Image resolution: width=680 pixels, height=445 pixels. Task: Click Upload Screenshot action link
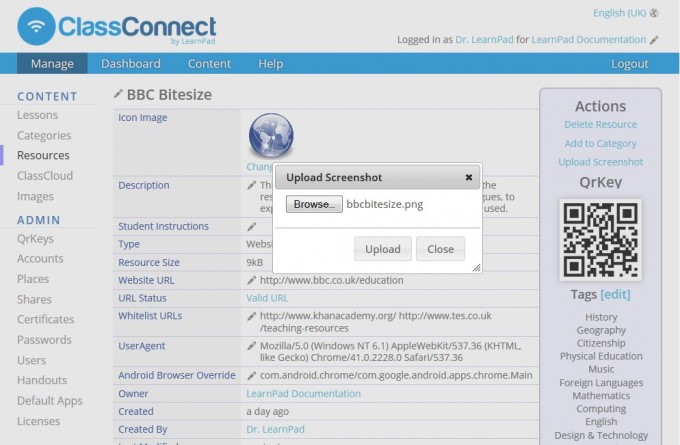(x=601, y=162)
